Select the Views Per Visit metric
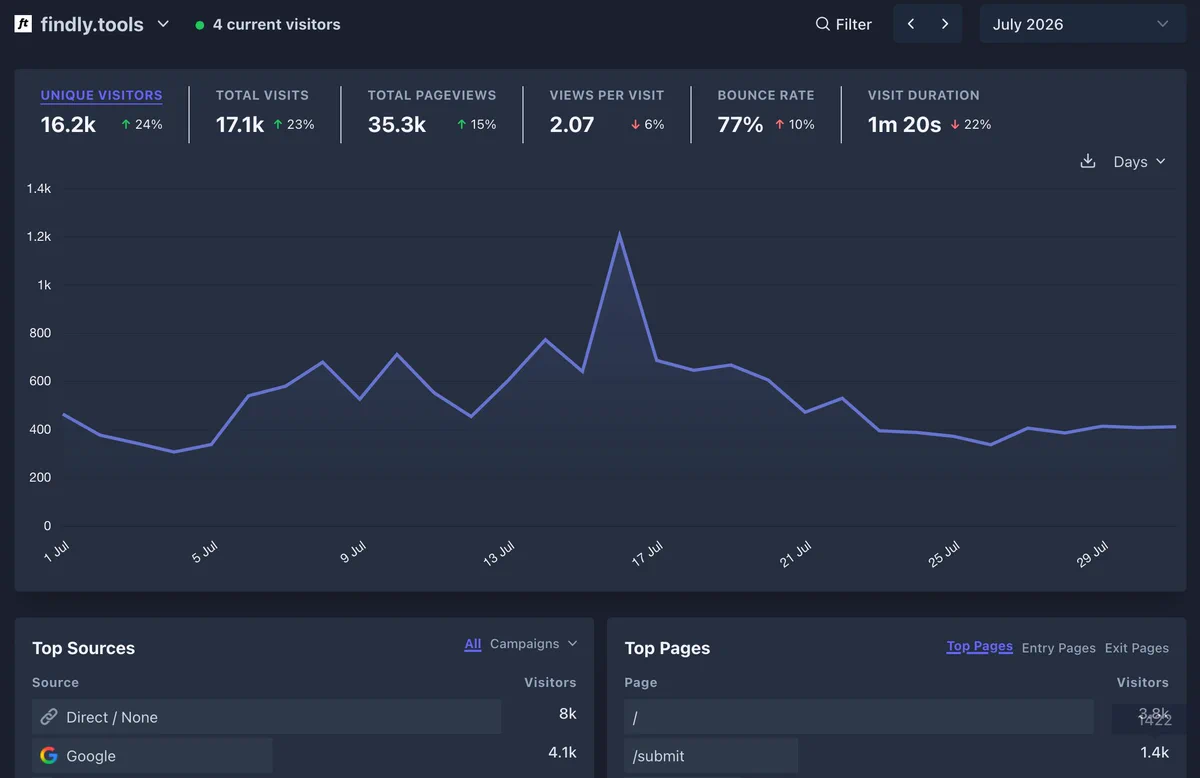 [607, 95]
